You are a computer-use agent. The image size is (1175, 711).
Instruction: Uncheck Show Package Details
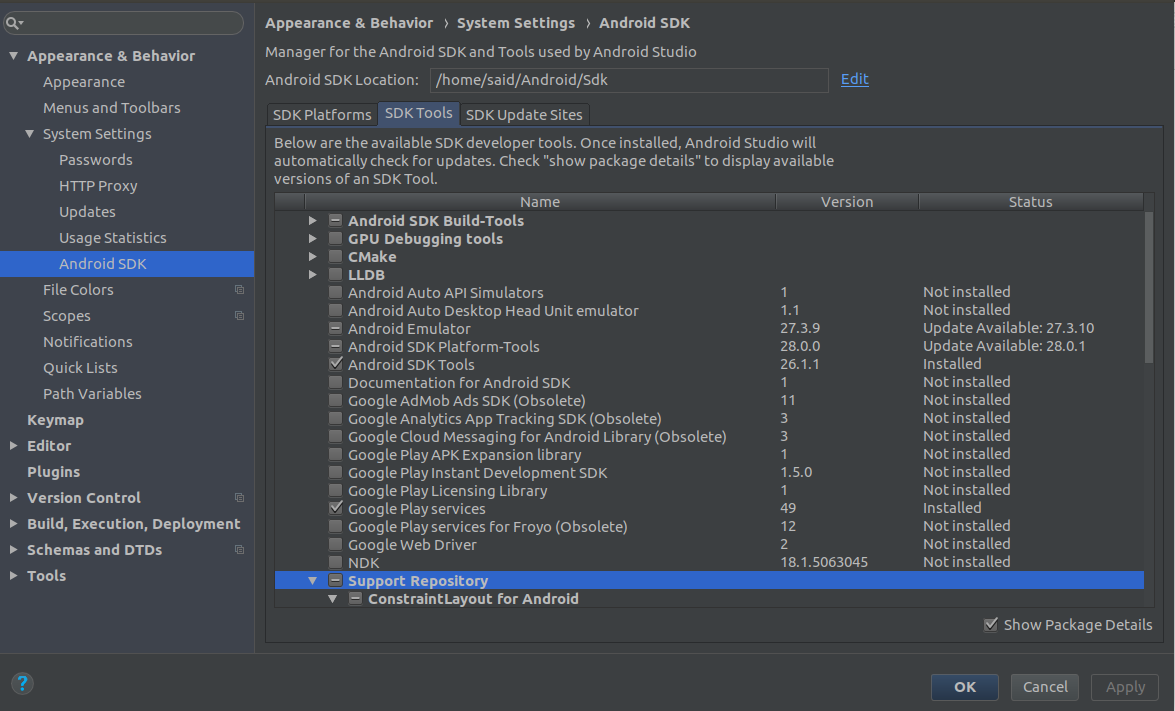pyautogui.click(x=991, y=625)
